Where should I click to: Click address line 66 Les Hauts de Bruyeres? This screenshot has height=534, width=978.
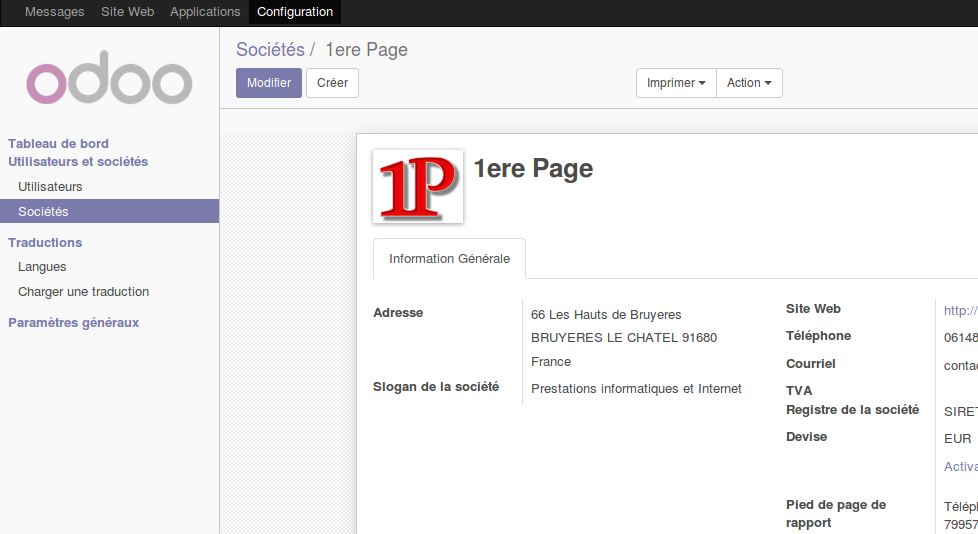click(x=606, y=315)
